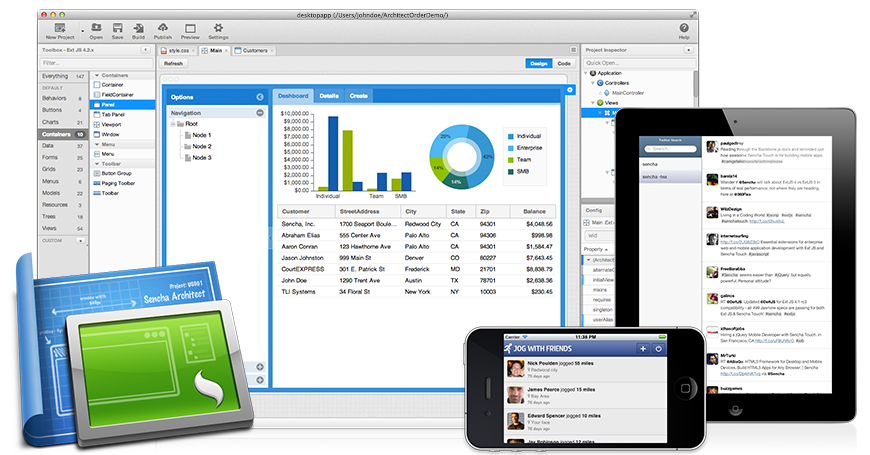Click the New Project dropdown arrow
This screenshot has width=870, height=455.
83,32
